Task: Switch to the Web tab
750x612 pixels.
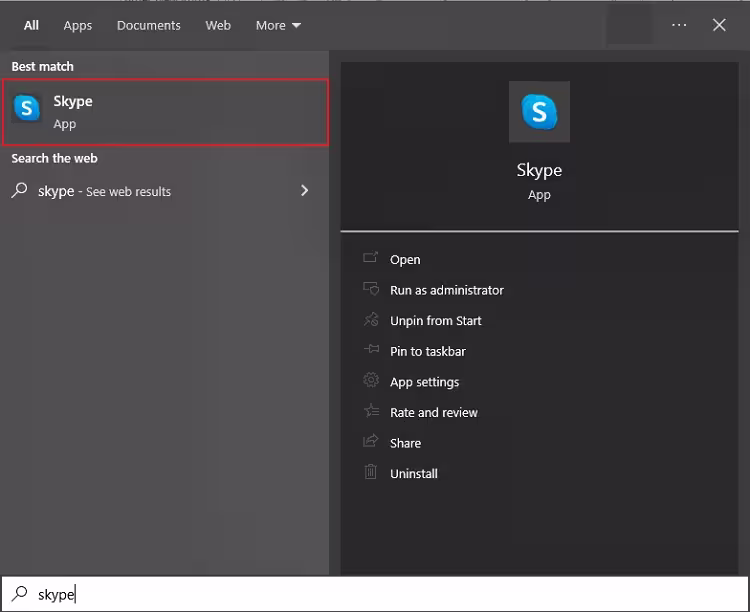Action: click(218, 25)
